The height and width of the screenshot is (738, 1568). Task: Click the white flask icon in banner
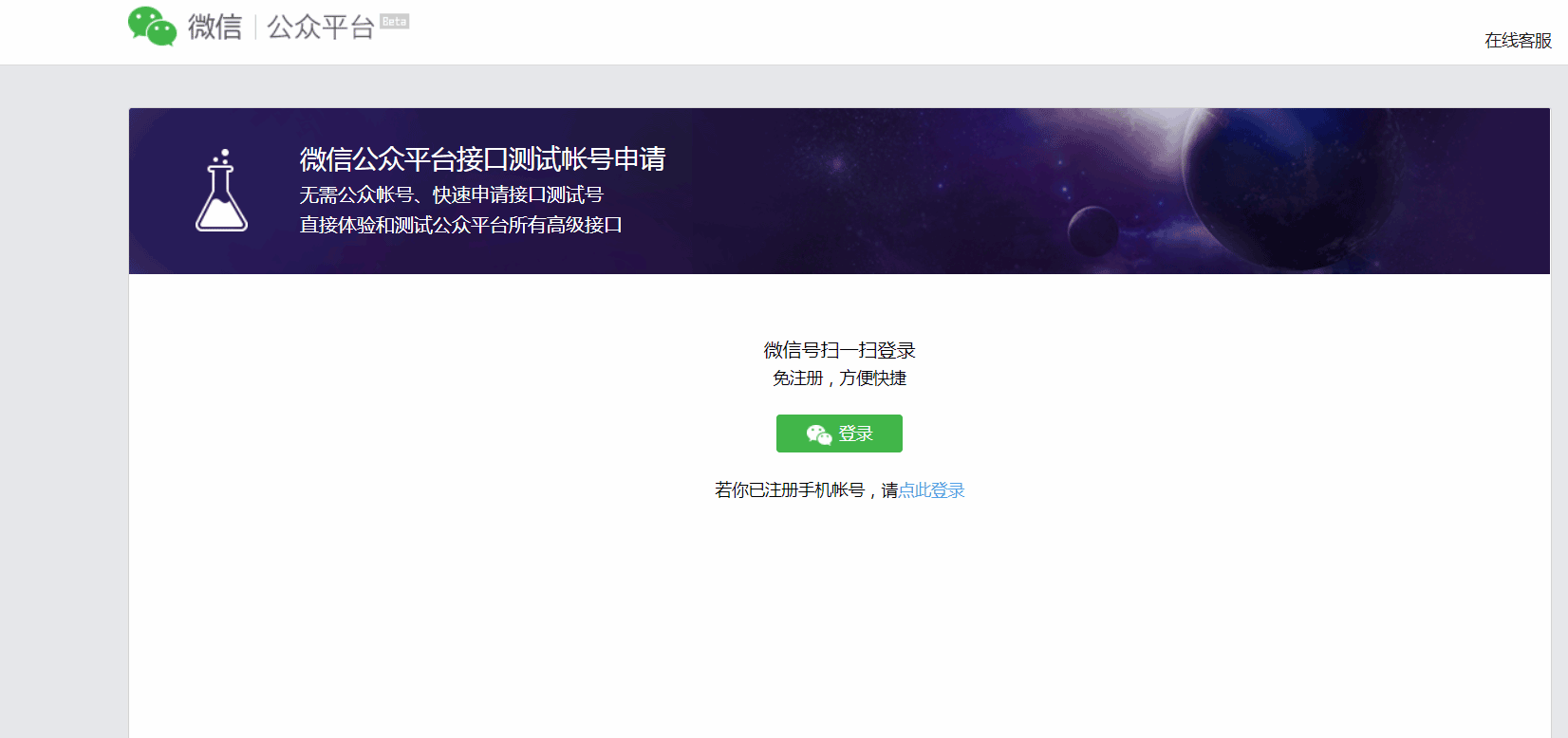click(x=221, y=192)
